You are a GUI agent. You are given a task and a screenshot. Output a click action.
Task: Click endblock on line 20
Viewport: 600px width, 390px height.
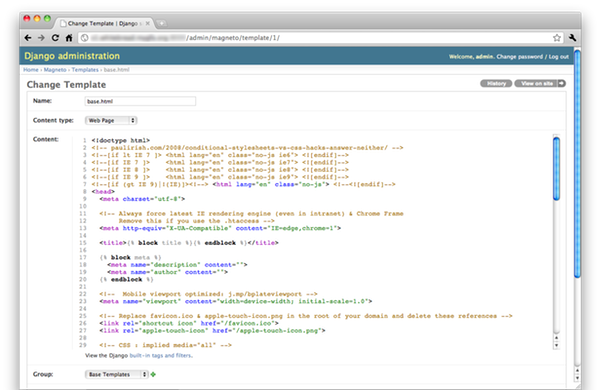[x=127, y=280]
